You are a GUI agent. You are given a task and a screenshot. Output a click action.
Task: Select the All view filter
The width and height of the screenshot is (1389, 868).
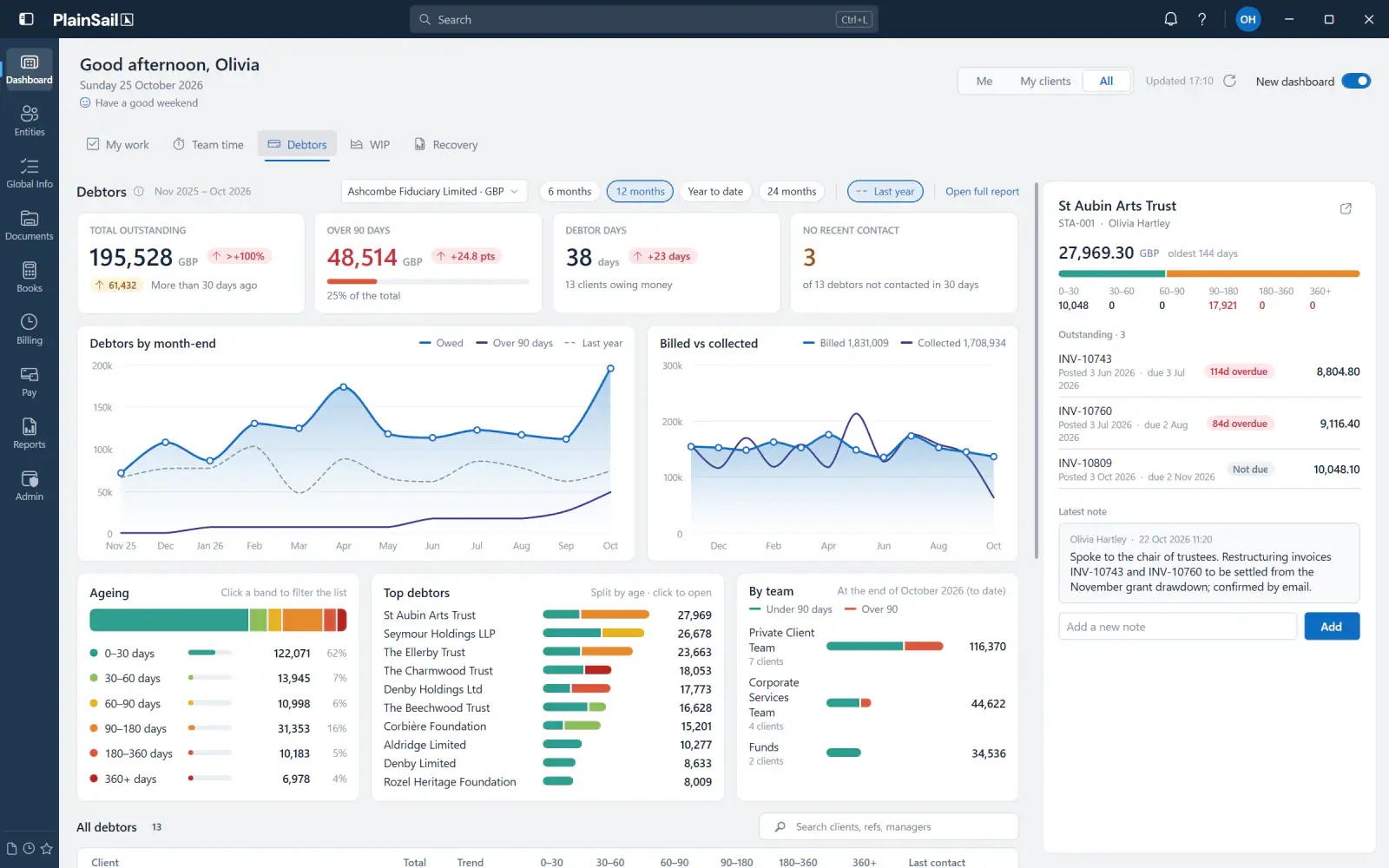pyautogui.click(x=1106, y=81)
